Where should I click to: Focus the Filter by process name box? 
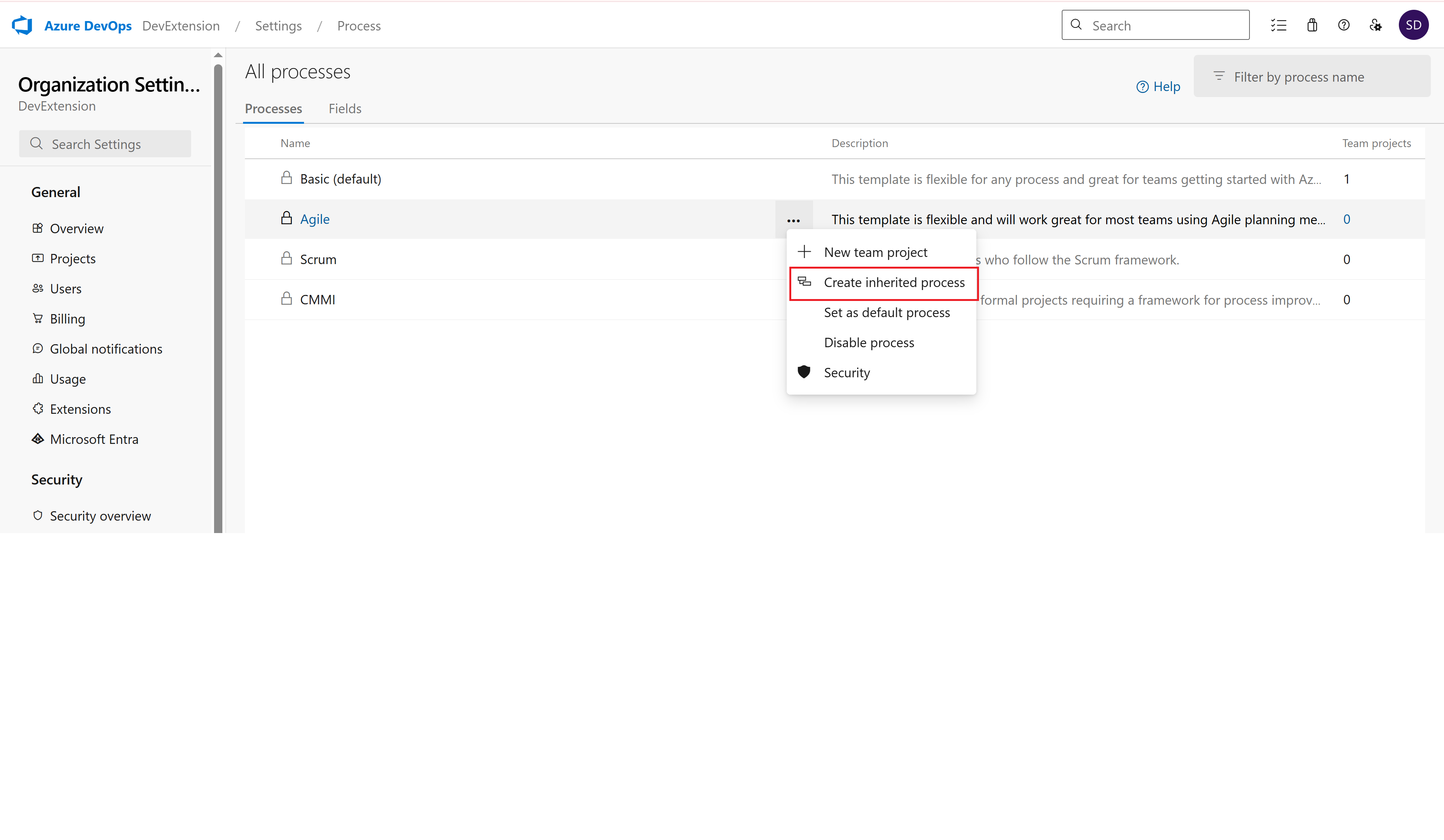[x=1312, y=77]
